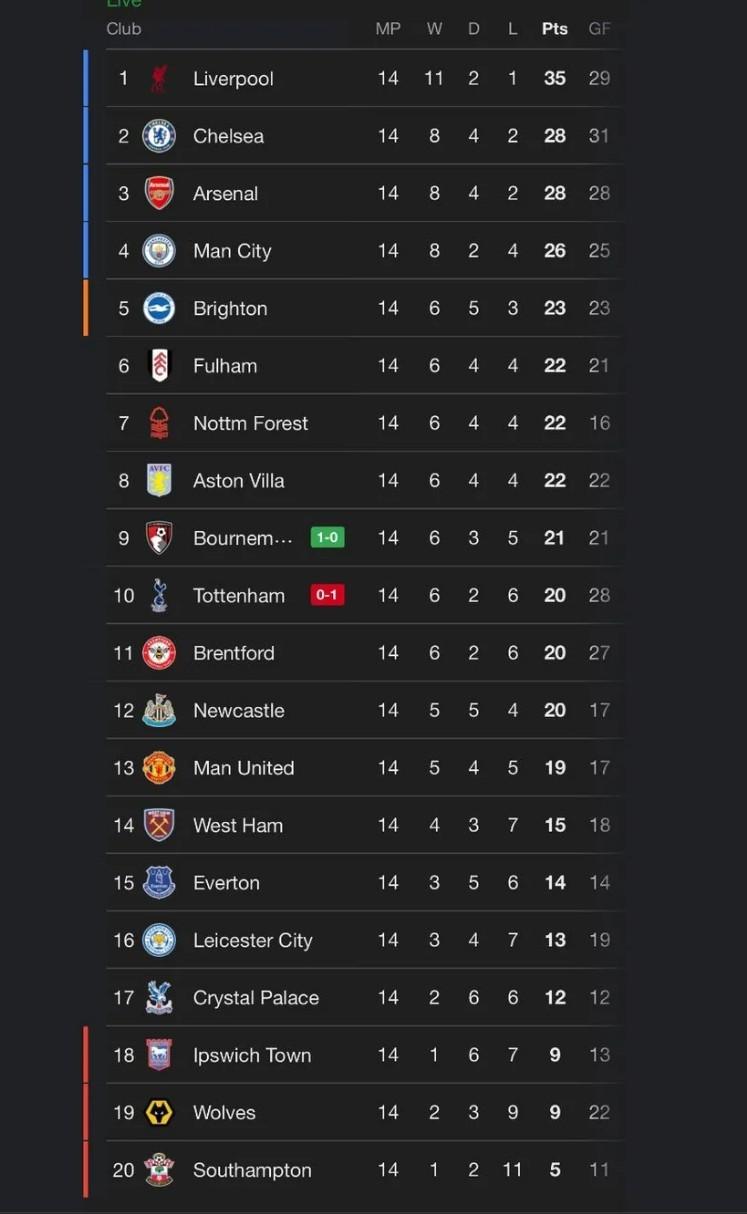
Task: Select the Aston Villa team name
Action: tap(238, 481)
